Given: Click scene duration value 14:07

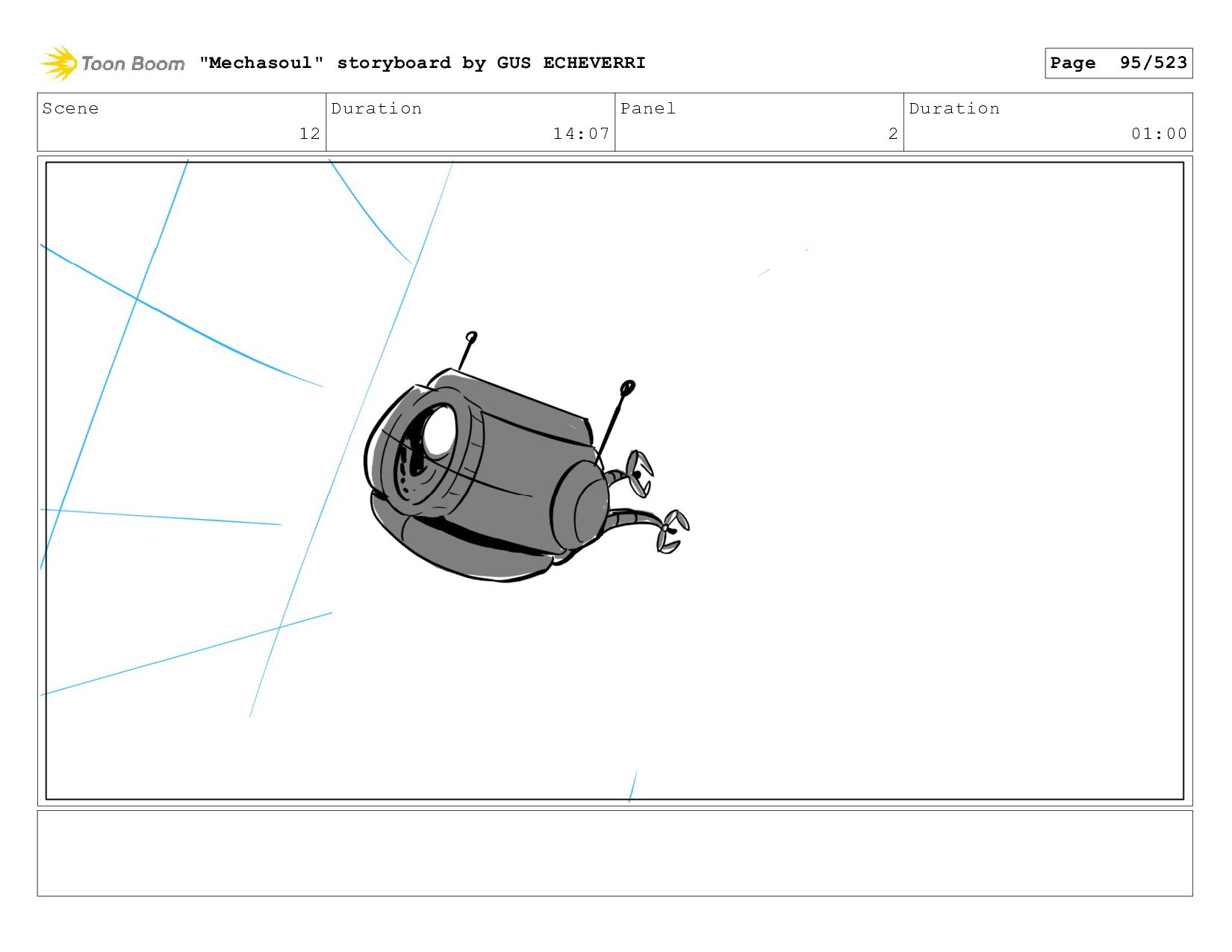Looking at the screenshot, I should (581, 134).
